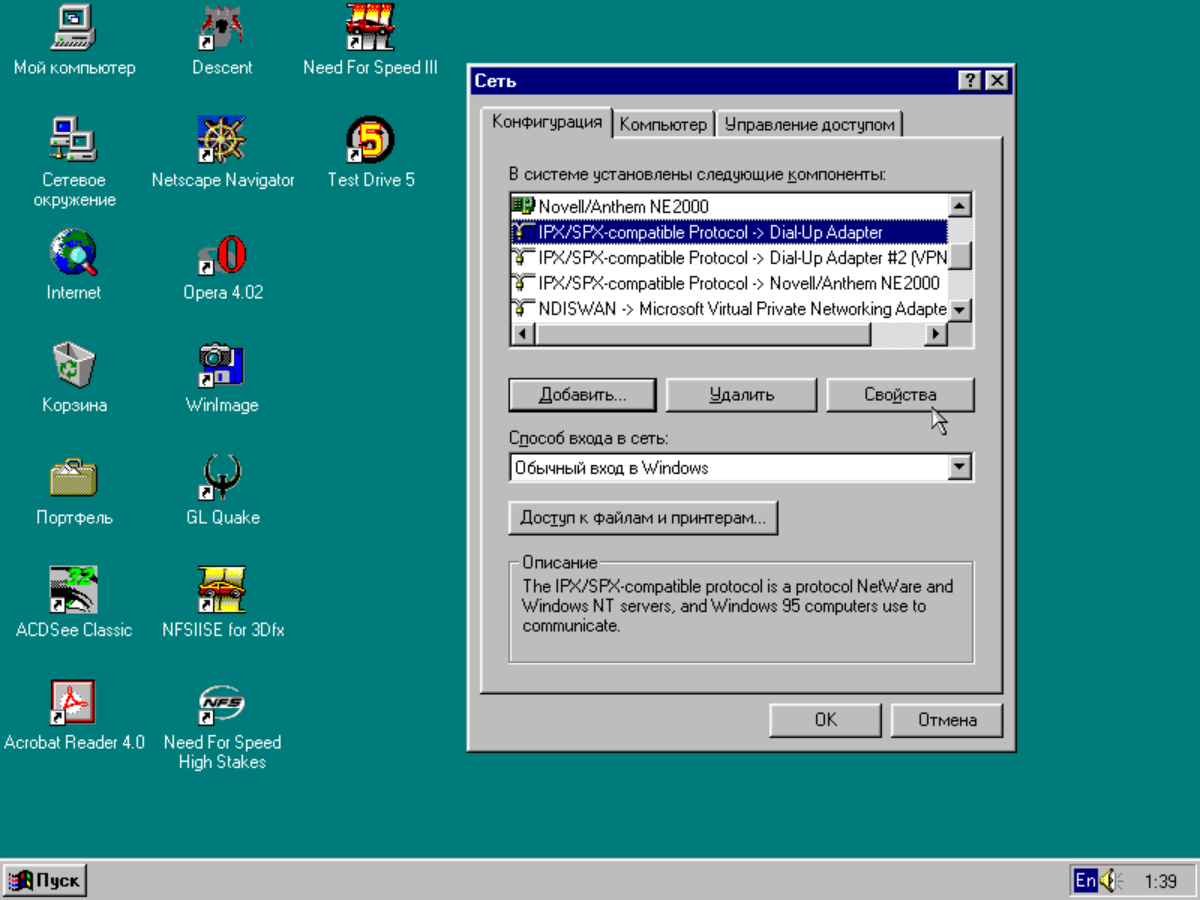Select the WinImage desktop icon

pos(222,368)
